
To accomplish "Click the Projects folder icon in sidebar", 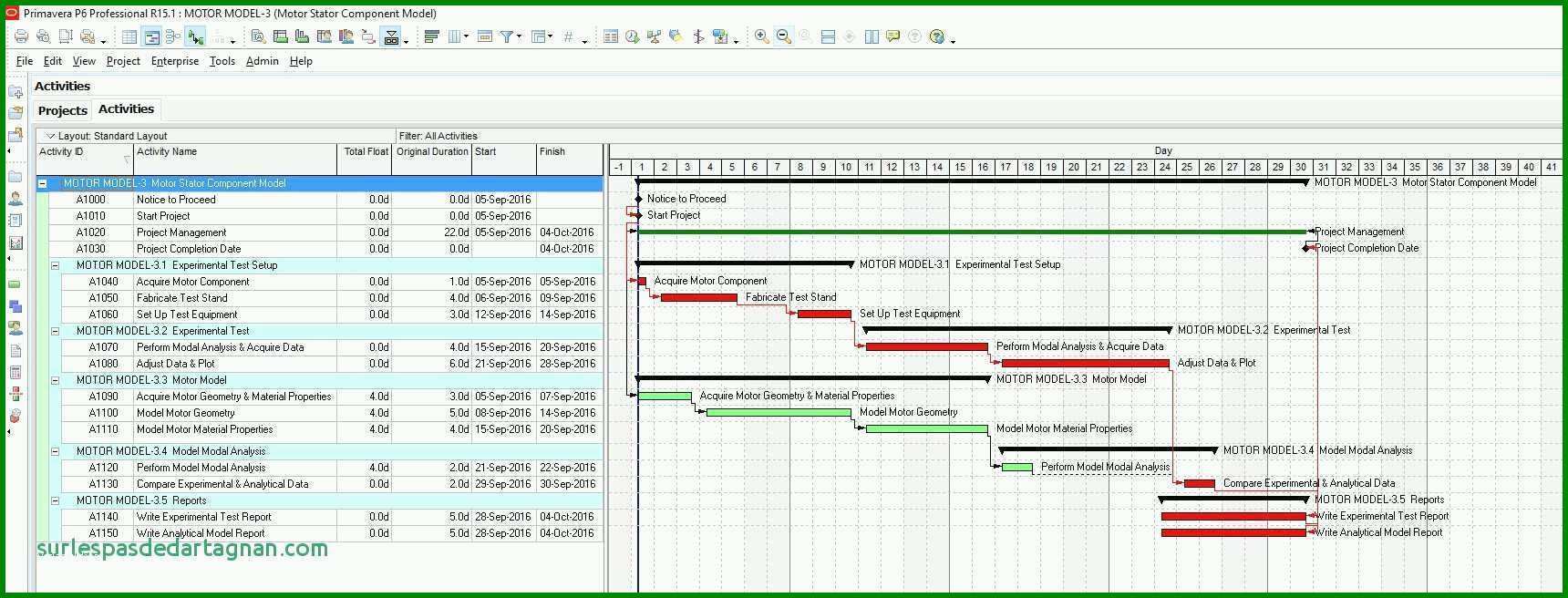I will click(x=15, y=176).
